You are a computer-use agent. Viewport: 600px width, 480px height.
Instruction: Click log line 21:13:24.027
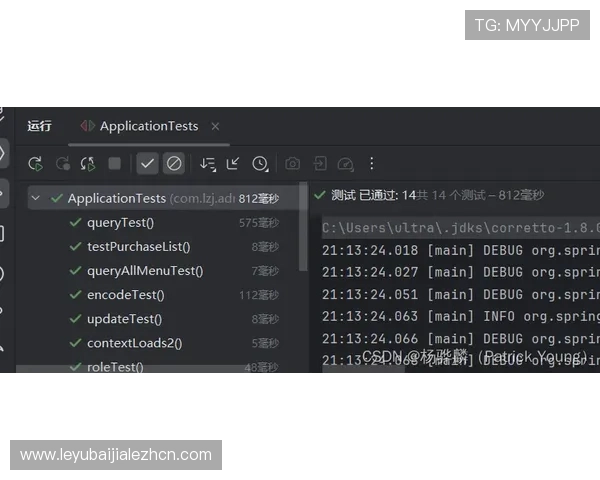[461, 272]
